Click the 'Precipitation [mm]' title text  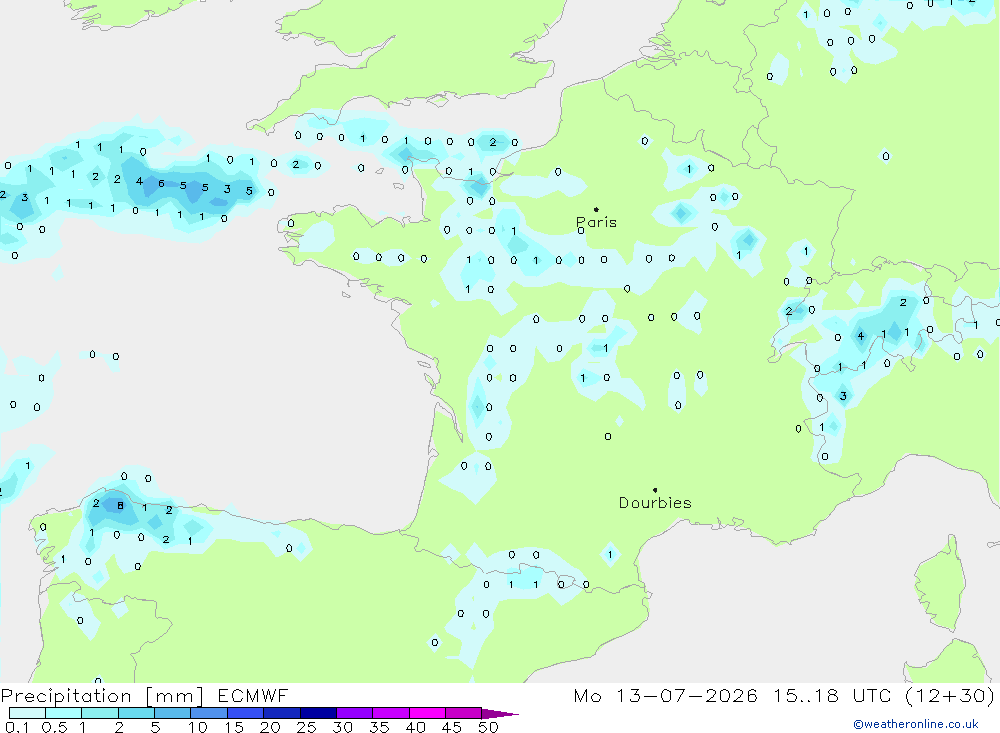(x=102, y=696)
